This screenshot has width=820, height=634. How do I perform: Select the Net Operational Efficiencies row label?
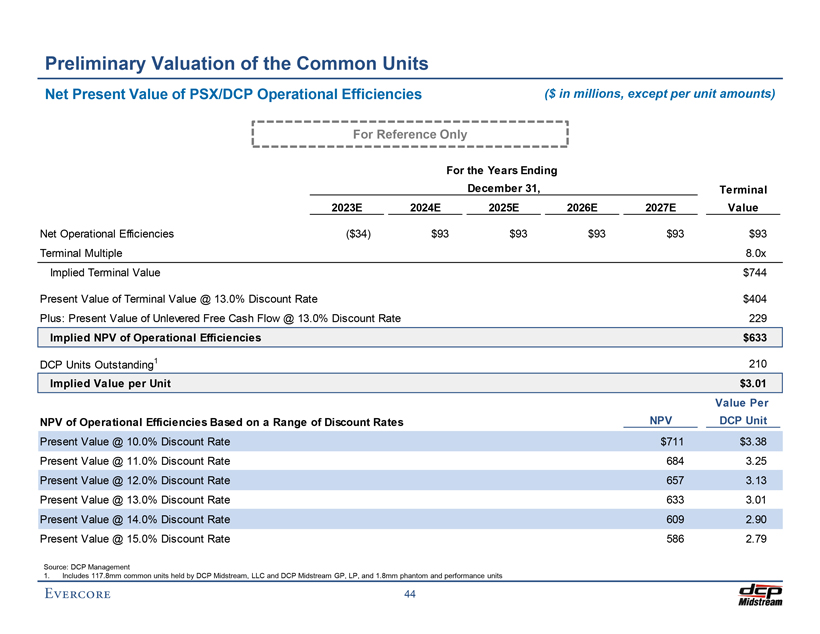107,234
